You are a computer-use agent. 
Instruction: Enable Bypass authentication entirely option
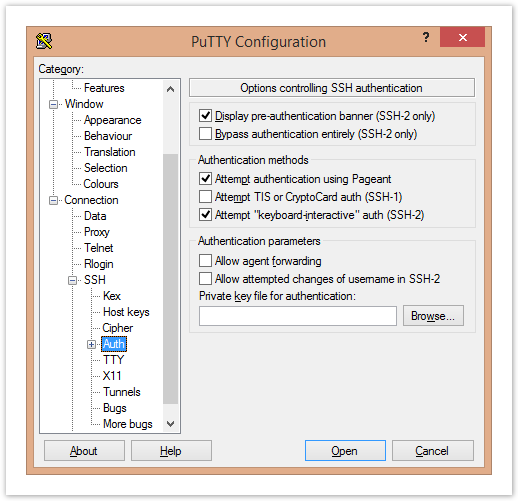[205, 134]
